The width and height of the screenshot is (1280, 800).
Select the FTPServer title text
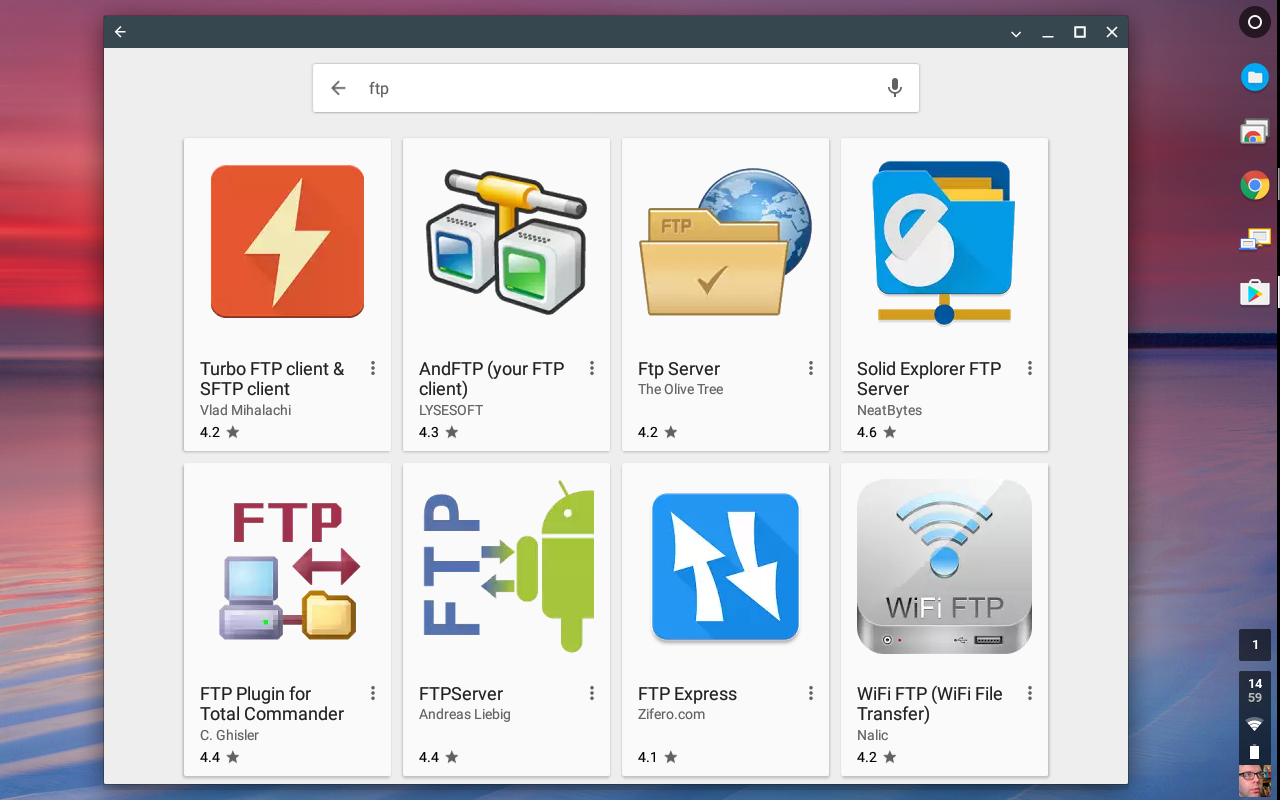tap(461, 694)
